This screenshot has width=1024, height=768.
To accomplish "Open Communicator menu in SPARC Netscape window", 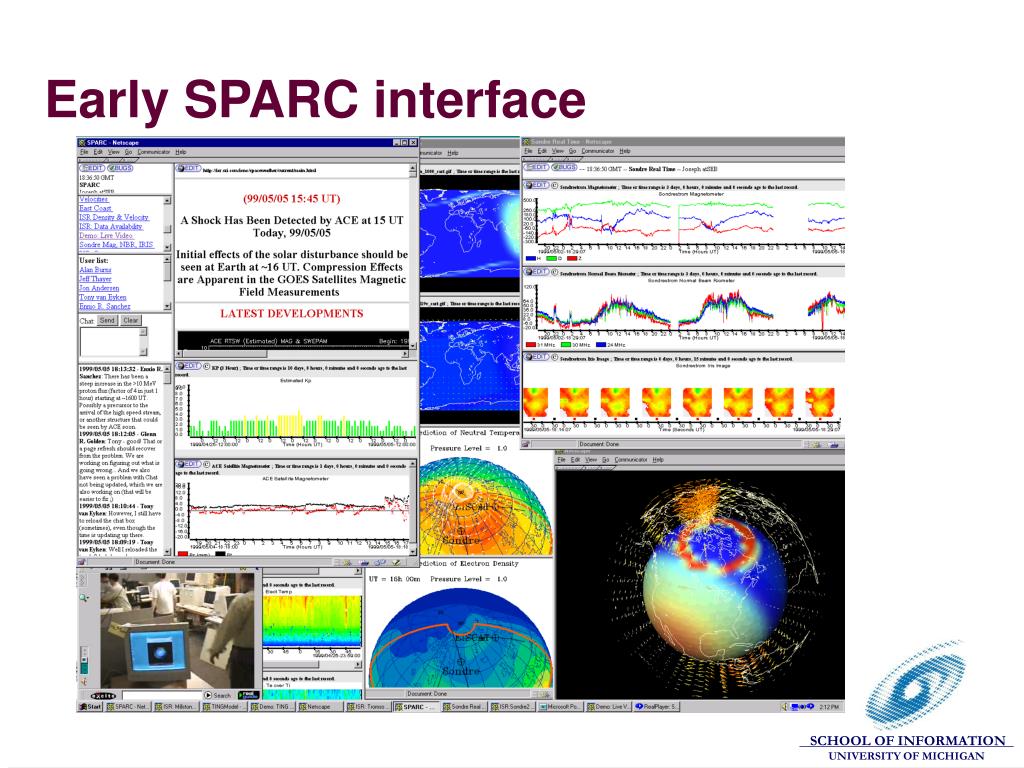I will tap(153, 152).
